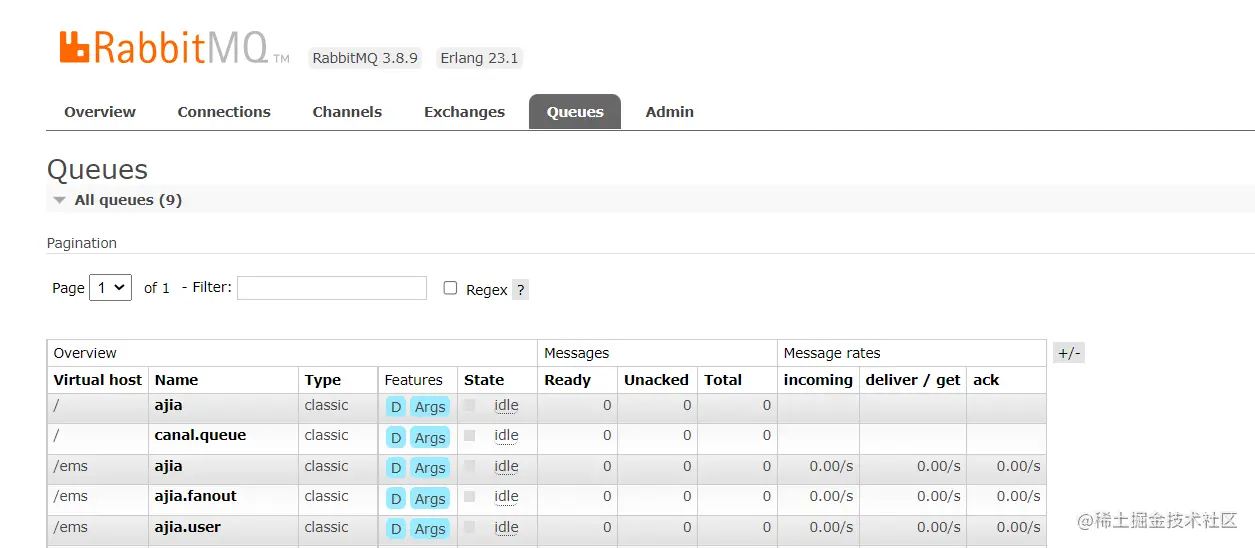Click the 0.00/s ack value for ajia.user
1255x548 pixels.
[x=1018, y=527]
